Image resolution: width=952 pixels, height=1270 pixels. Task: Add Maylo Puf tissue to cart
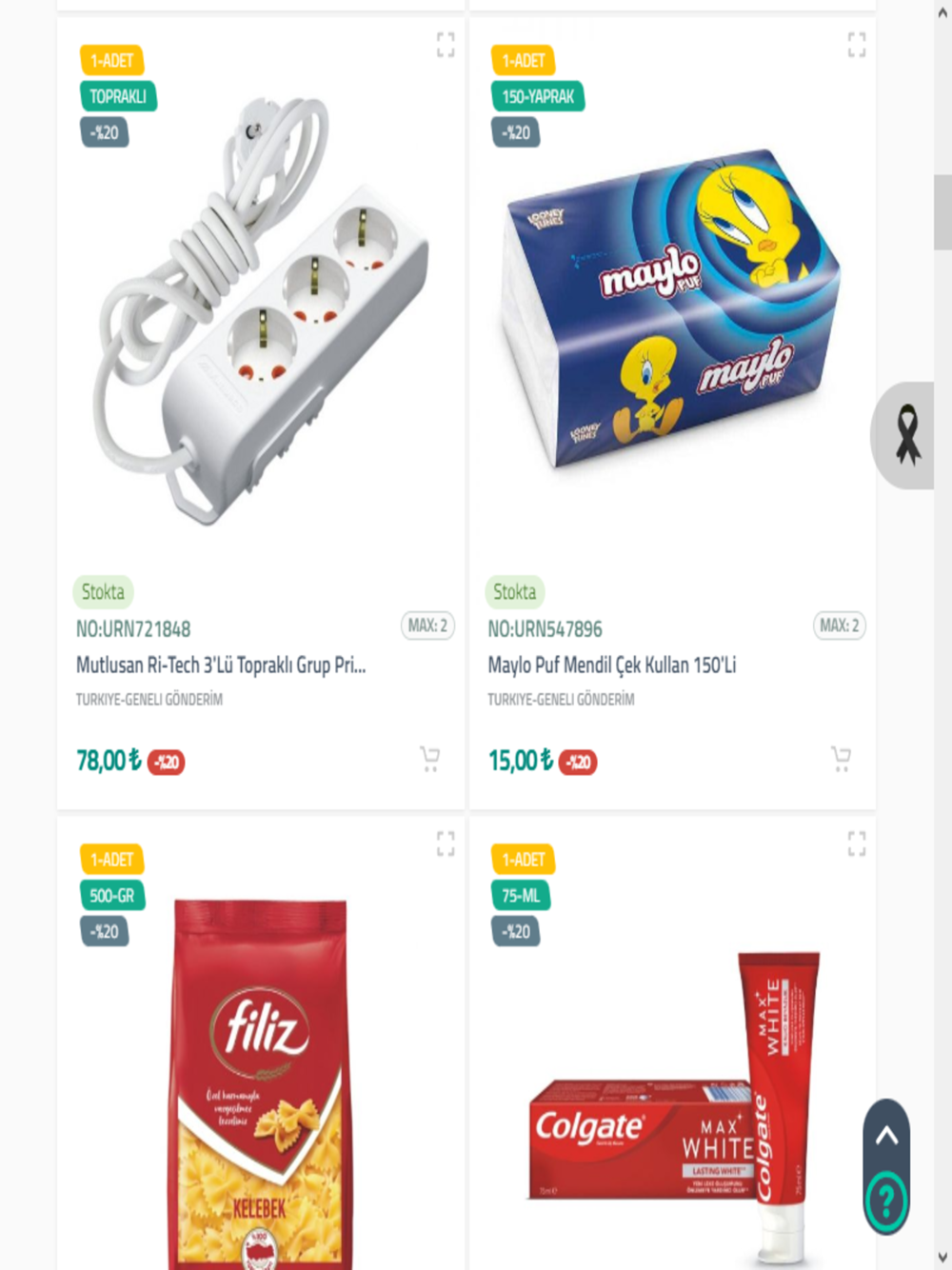[x=842, y=759]
